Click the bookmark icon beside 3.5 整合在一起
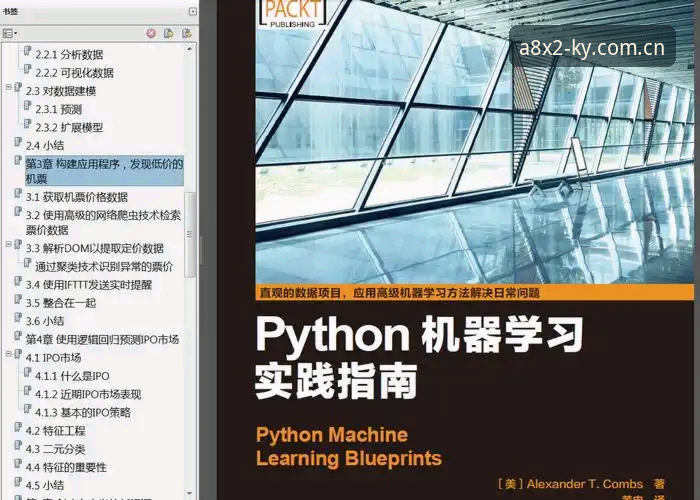This screenshot has height=500, width=700. tap(18, 299)
